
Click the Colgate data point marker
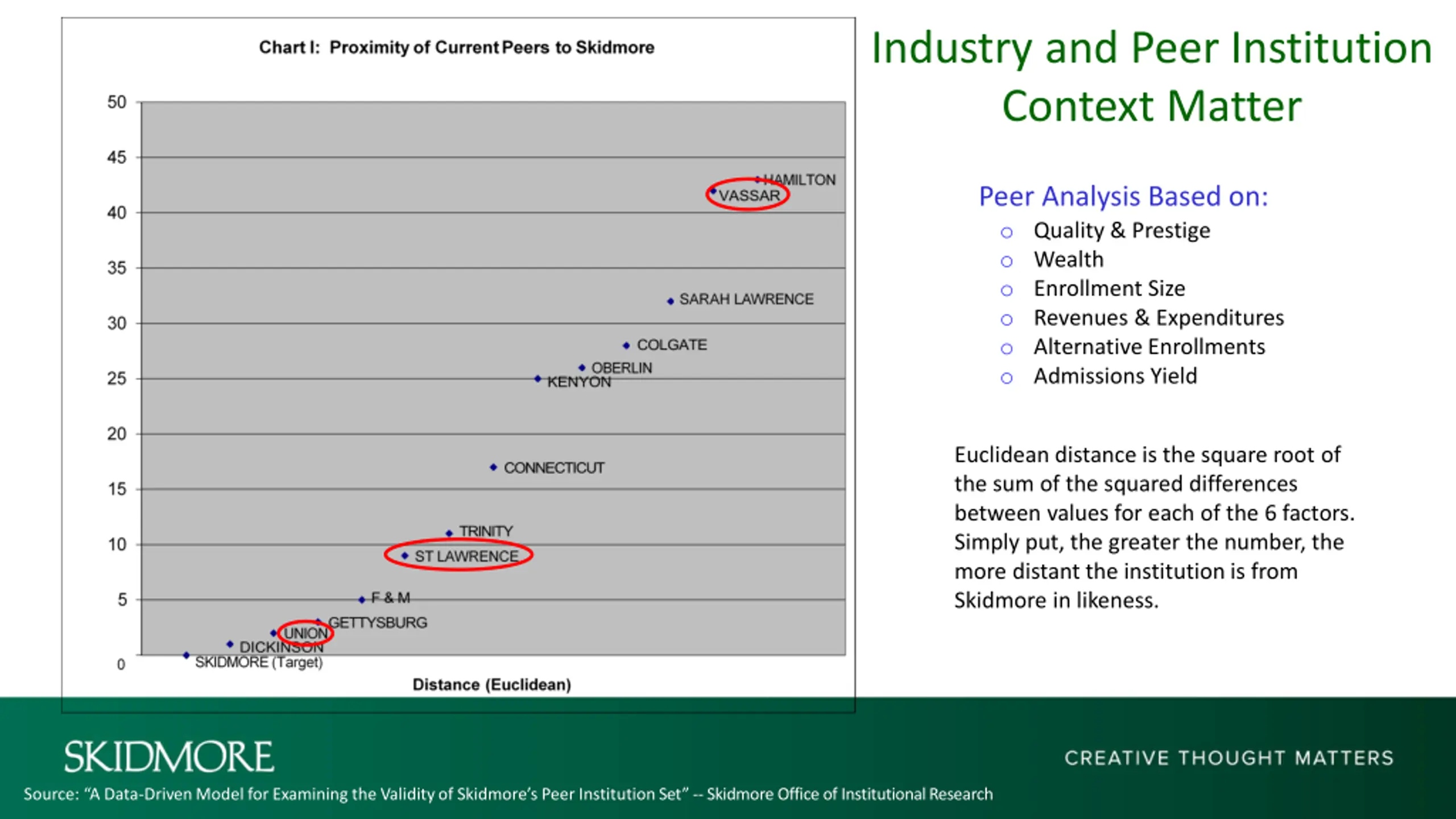tap(626, 345)
